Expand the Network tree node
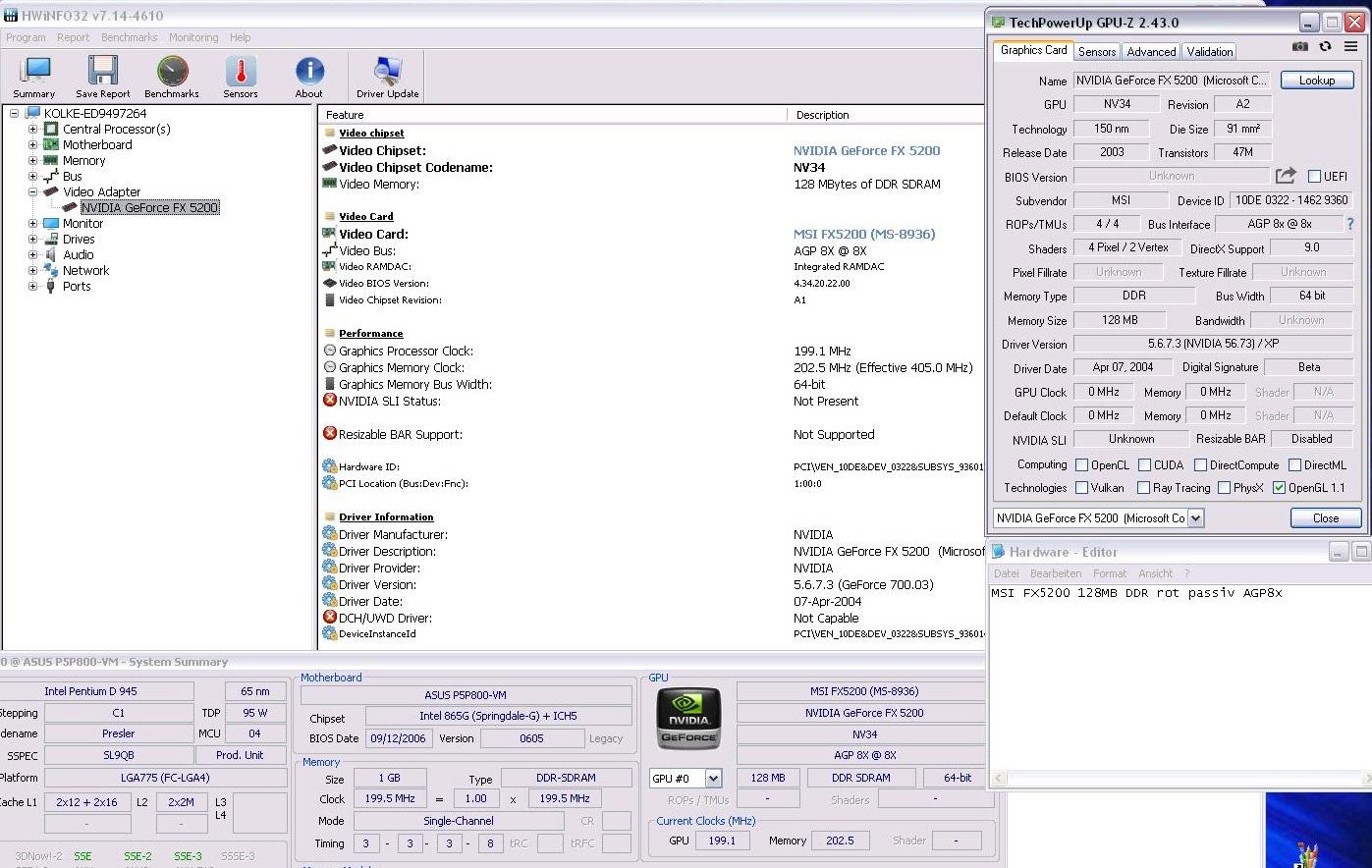The width and height of the screenshot is (1372, 868). point(32,270)
